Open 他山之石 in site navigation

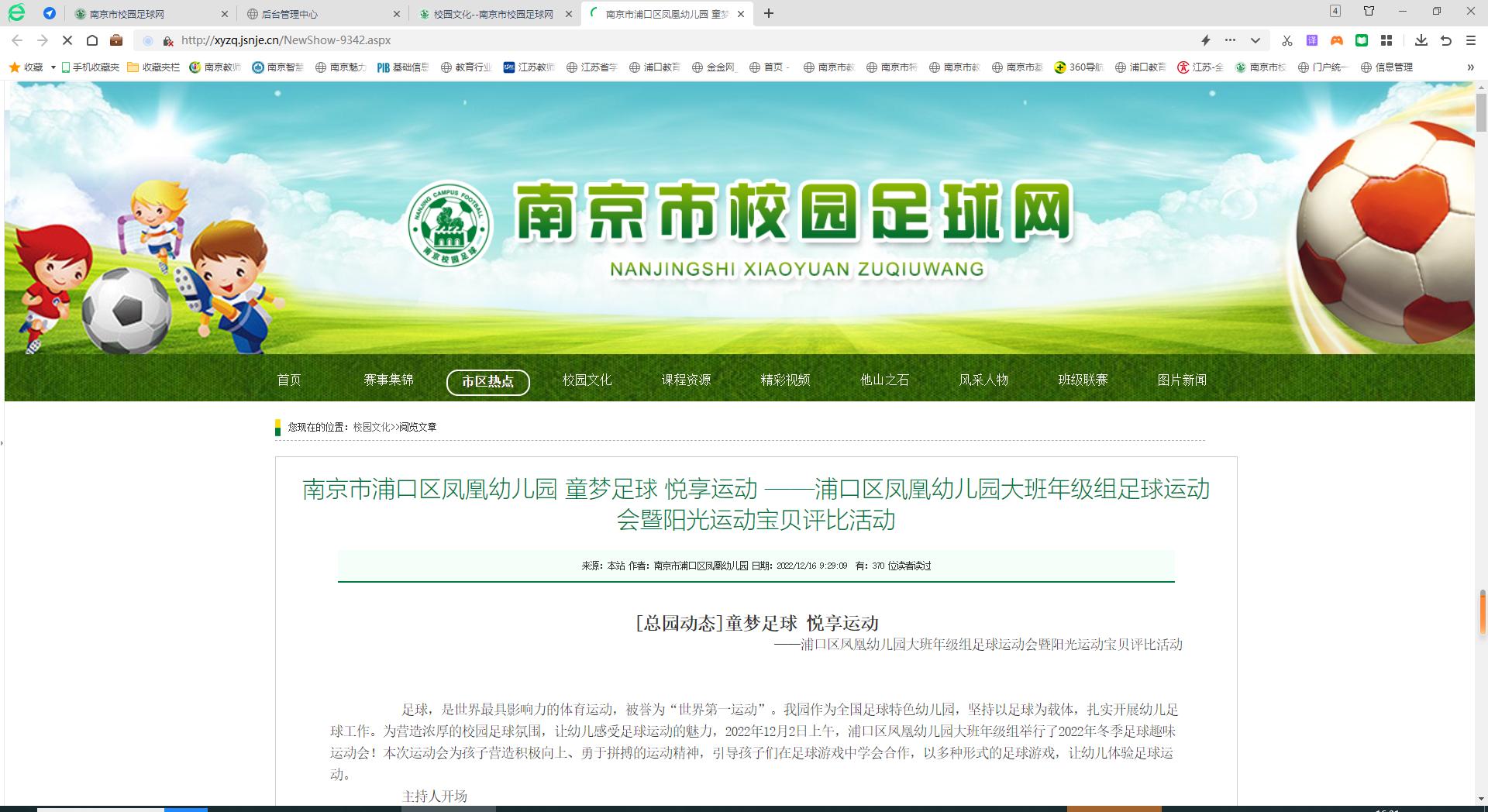pos(884,380)
